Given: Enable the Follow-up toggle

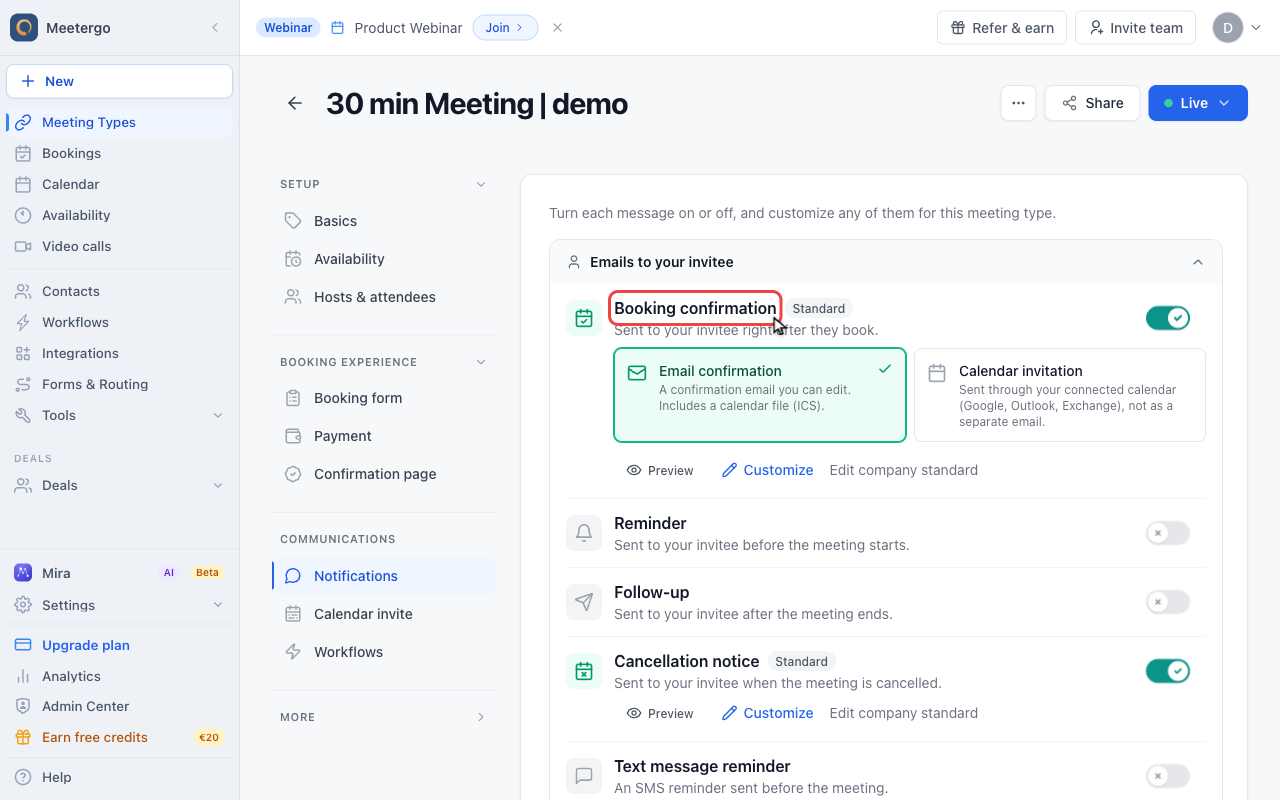Looking at the screenshot, I should tap(1168, 602).
